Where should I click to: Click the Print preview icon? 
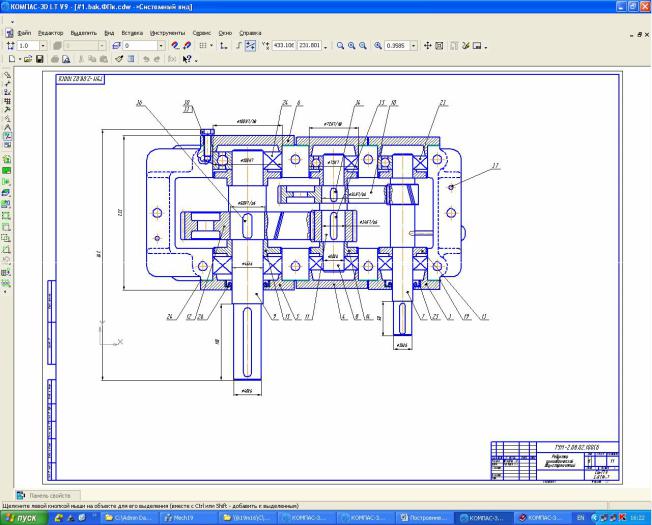(x=65, y=59)
